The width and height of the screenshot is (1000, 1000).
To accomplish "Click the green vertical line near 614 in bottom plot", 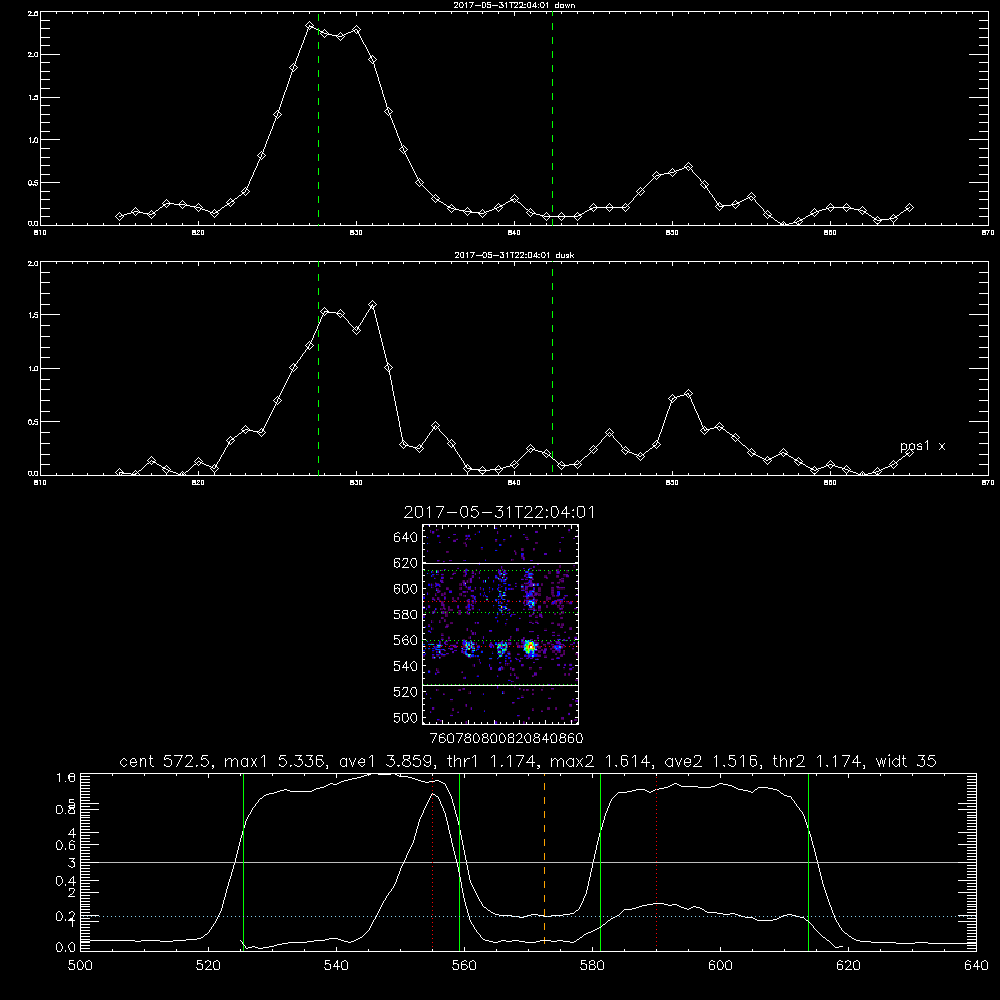I will [808, 861].
